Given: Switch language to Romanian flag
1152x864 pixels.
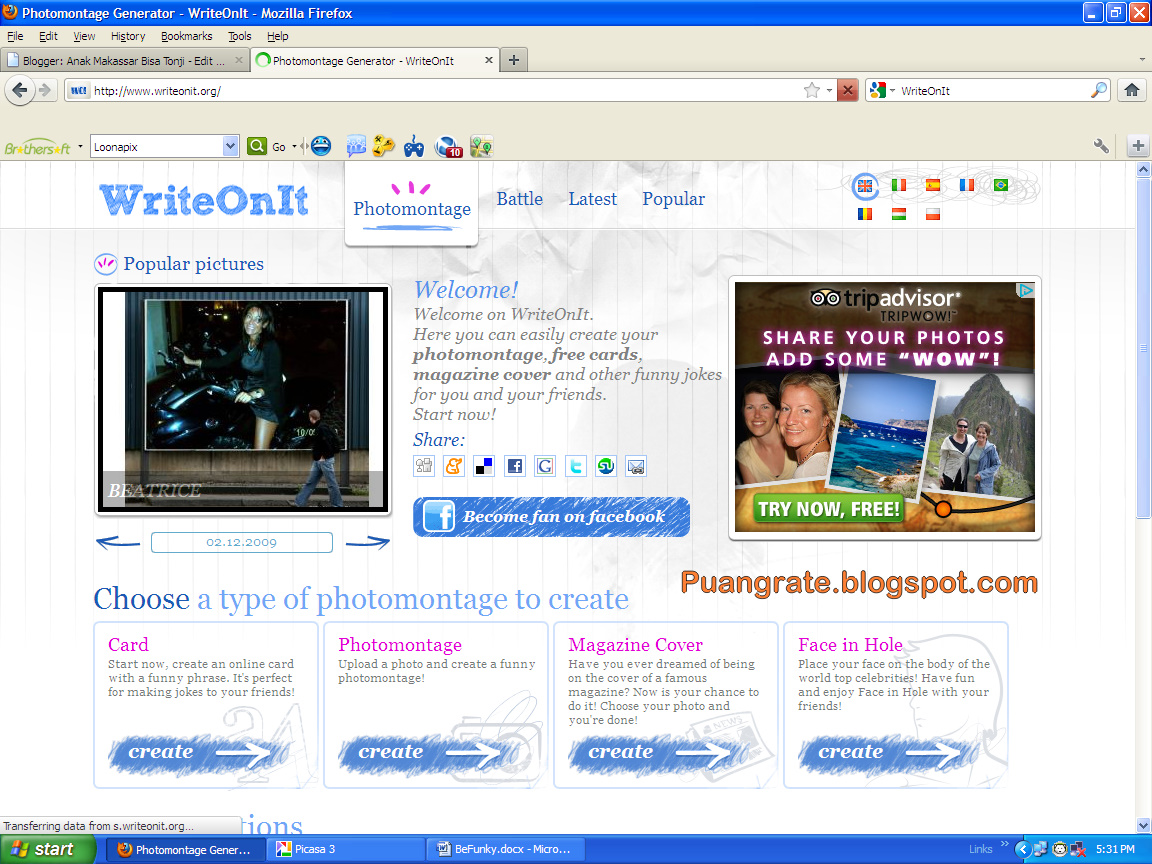Looking at the screenshot, I should pos(865,215).
